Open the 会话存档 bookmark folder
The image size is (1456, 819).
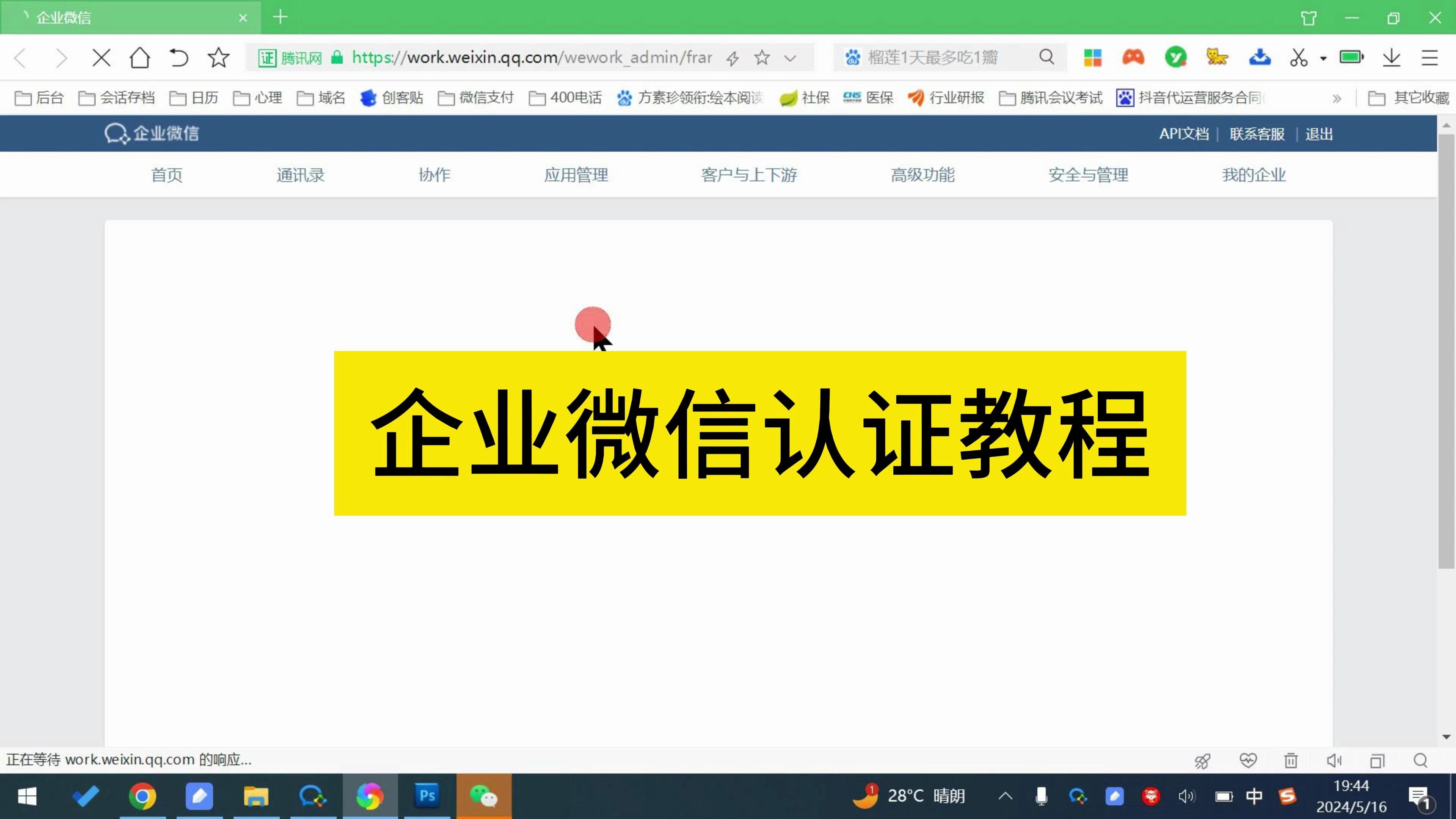point(116,98)
